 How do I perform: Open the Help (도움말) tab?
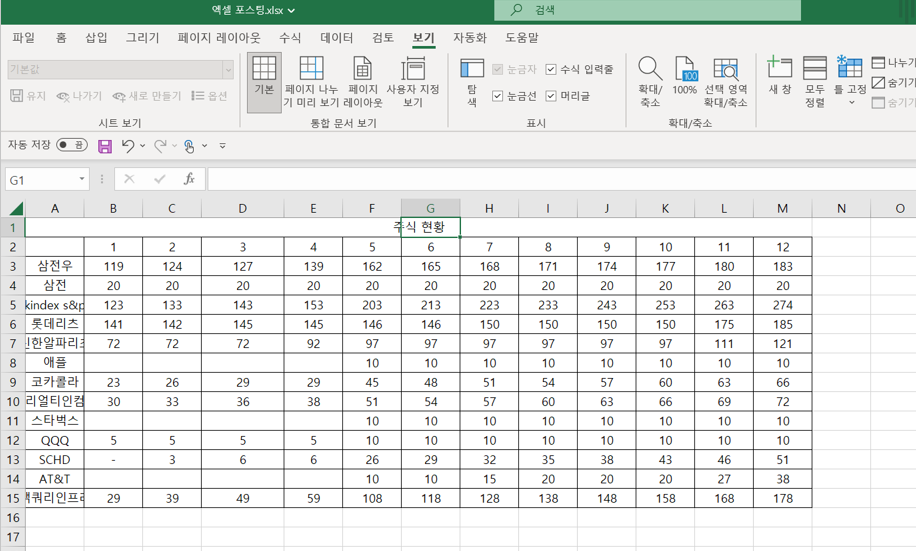[522, 38]
